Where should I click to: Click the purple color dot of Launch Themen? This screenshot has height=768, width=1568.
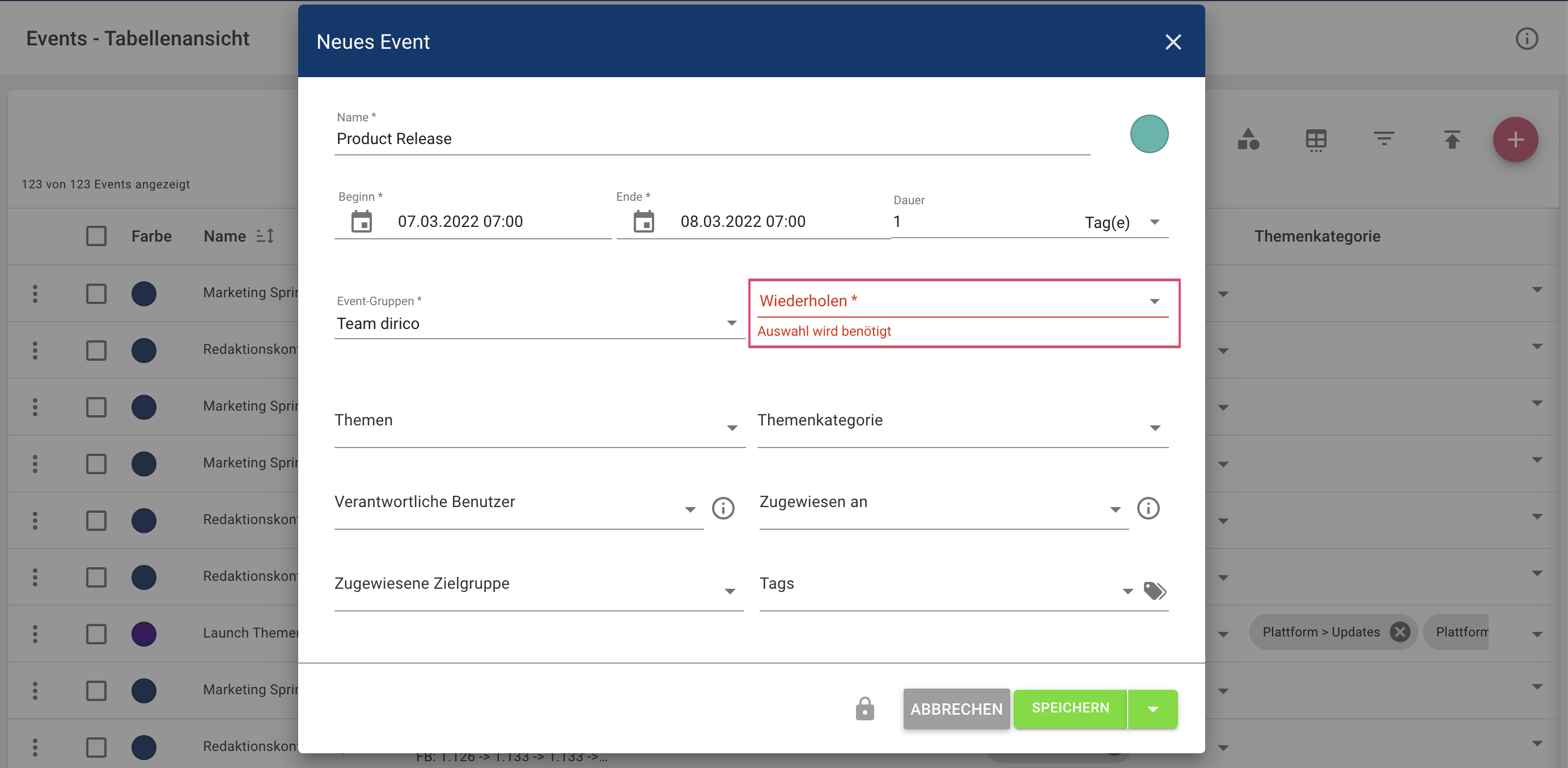point(143,634)
